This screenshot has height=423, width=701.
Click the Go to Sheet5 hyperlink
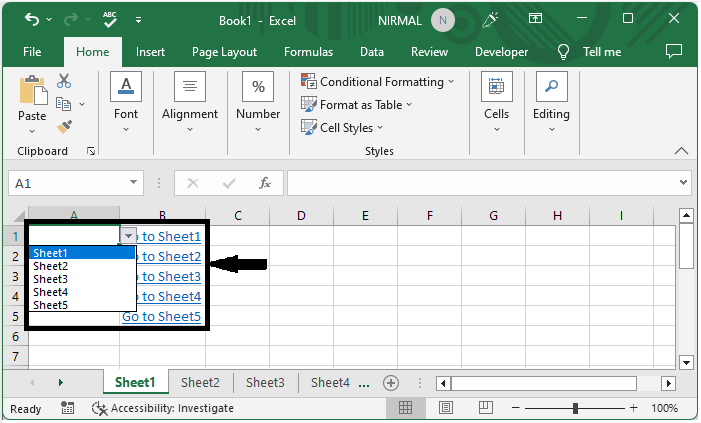coord(161,316)
